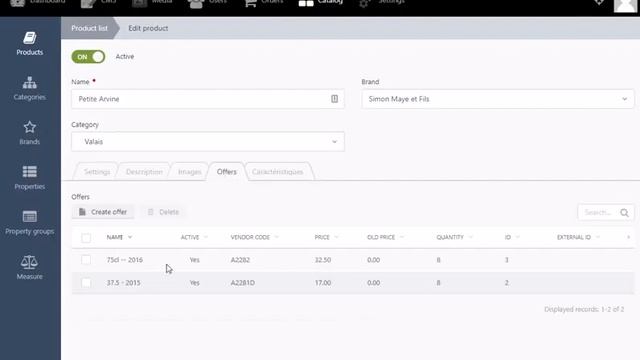
Task: Open the ID column dropdown arrow
Action: (518, 237)
